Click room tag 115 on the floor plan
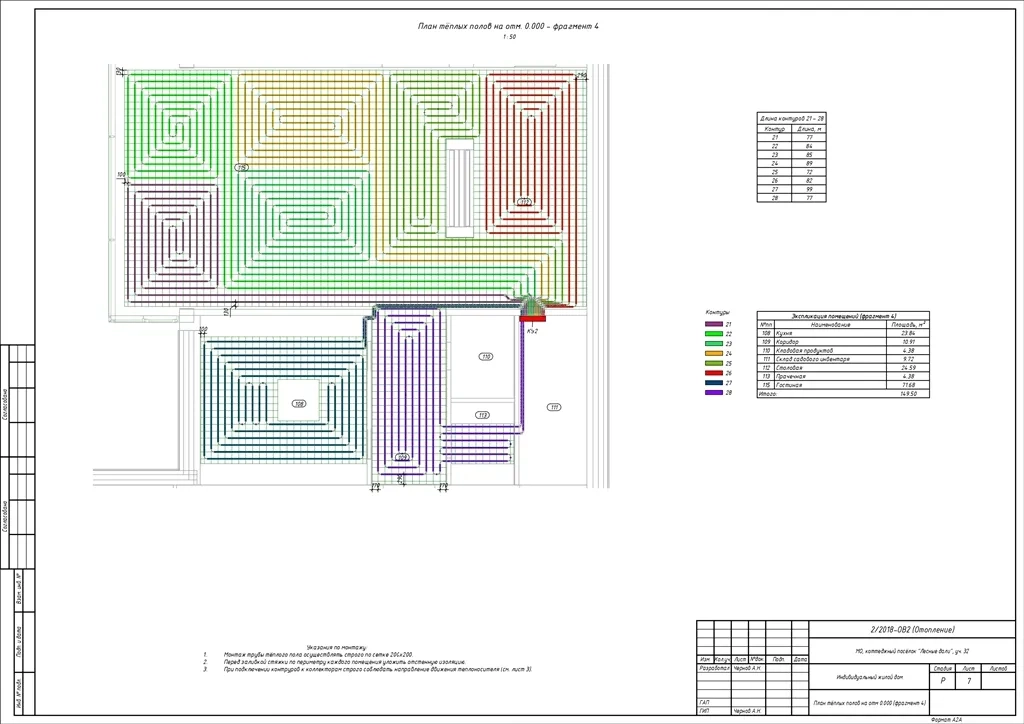 [242, 168]
